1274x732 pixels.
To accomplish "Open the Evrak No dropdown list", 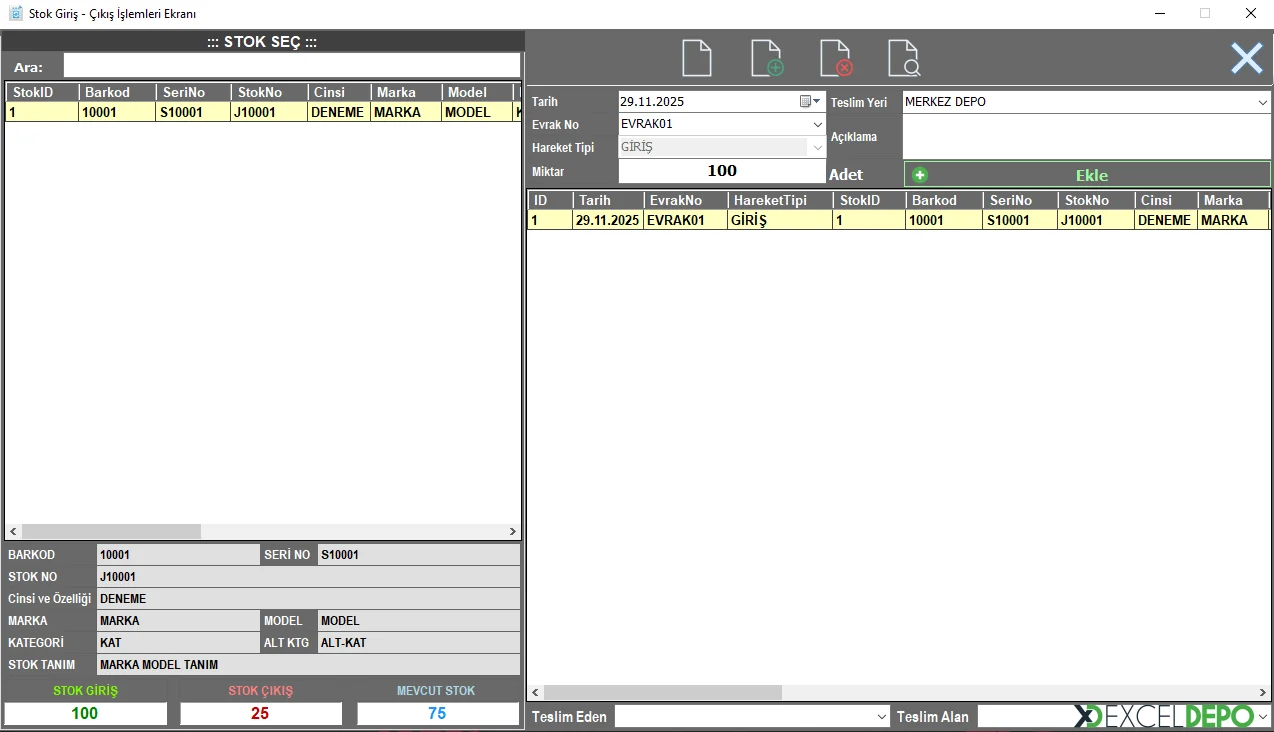I will coord(818,125).
